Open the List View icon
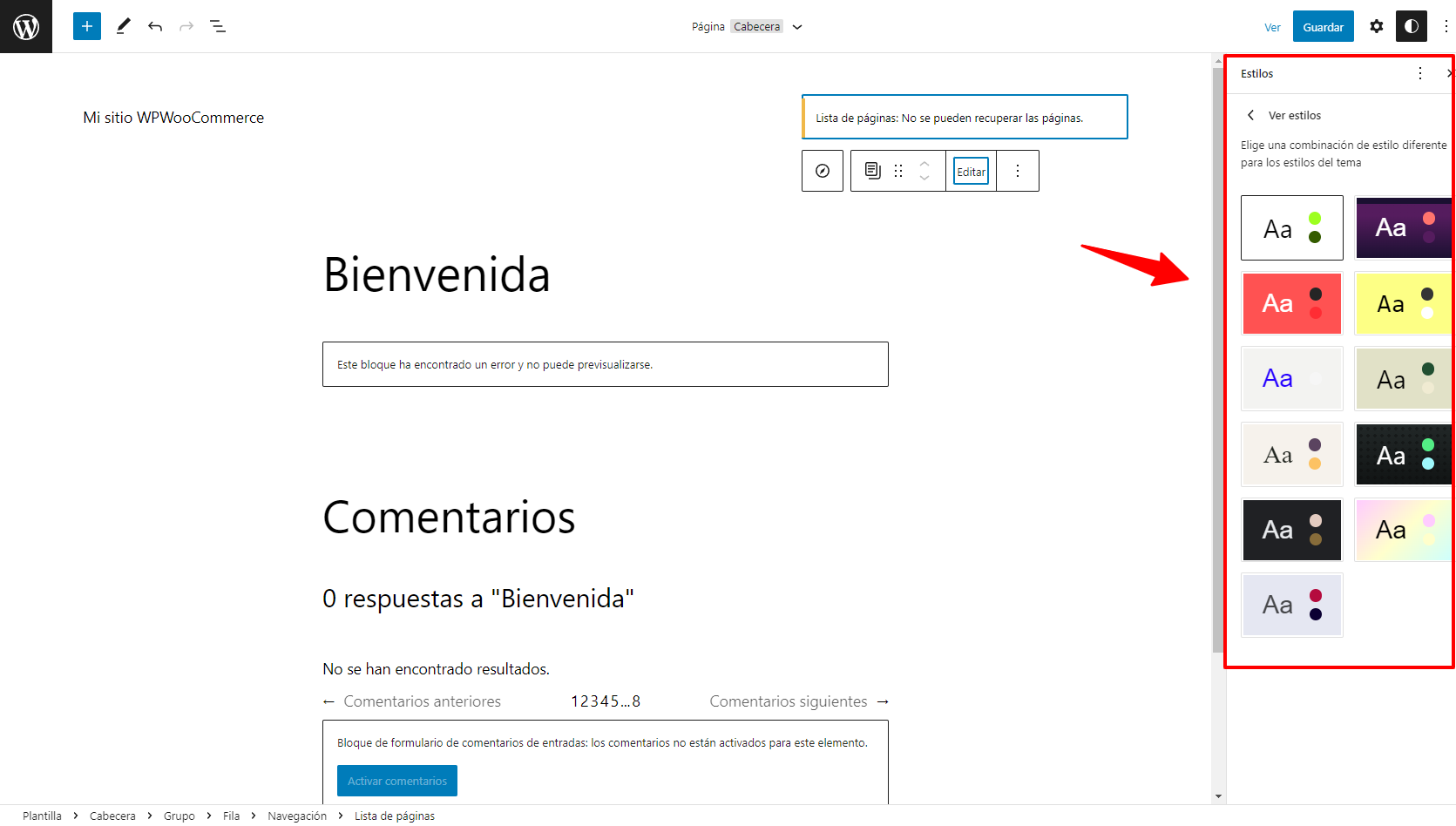 coord(218,26)
